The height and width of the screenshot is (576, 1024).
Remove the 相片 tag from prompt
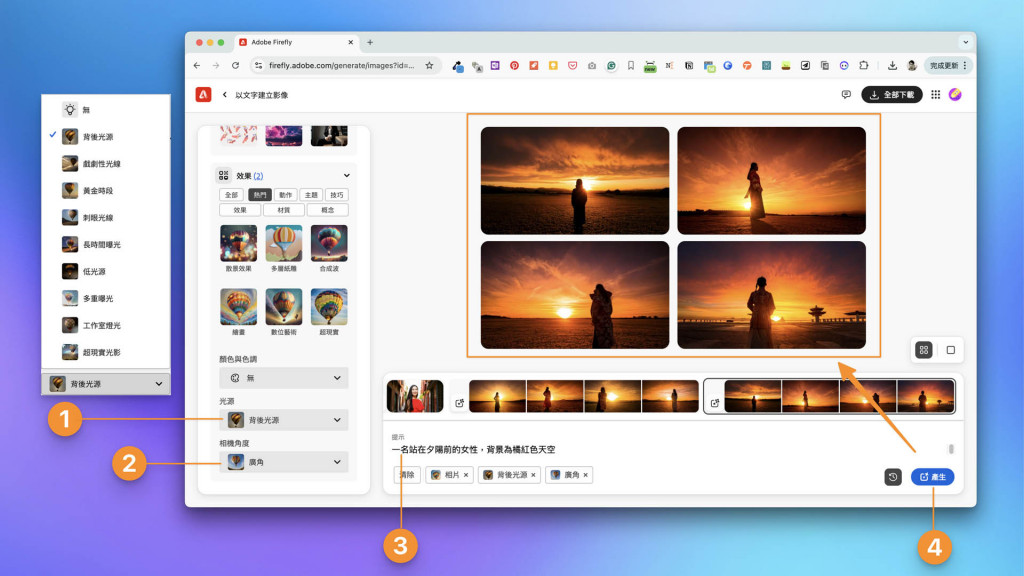(466, 475)
